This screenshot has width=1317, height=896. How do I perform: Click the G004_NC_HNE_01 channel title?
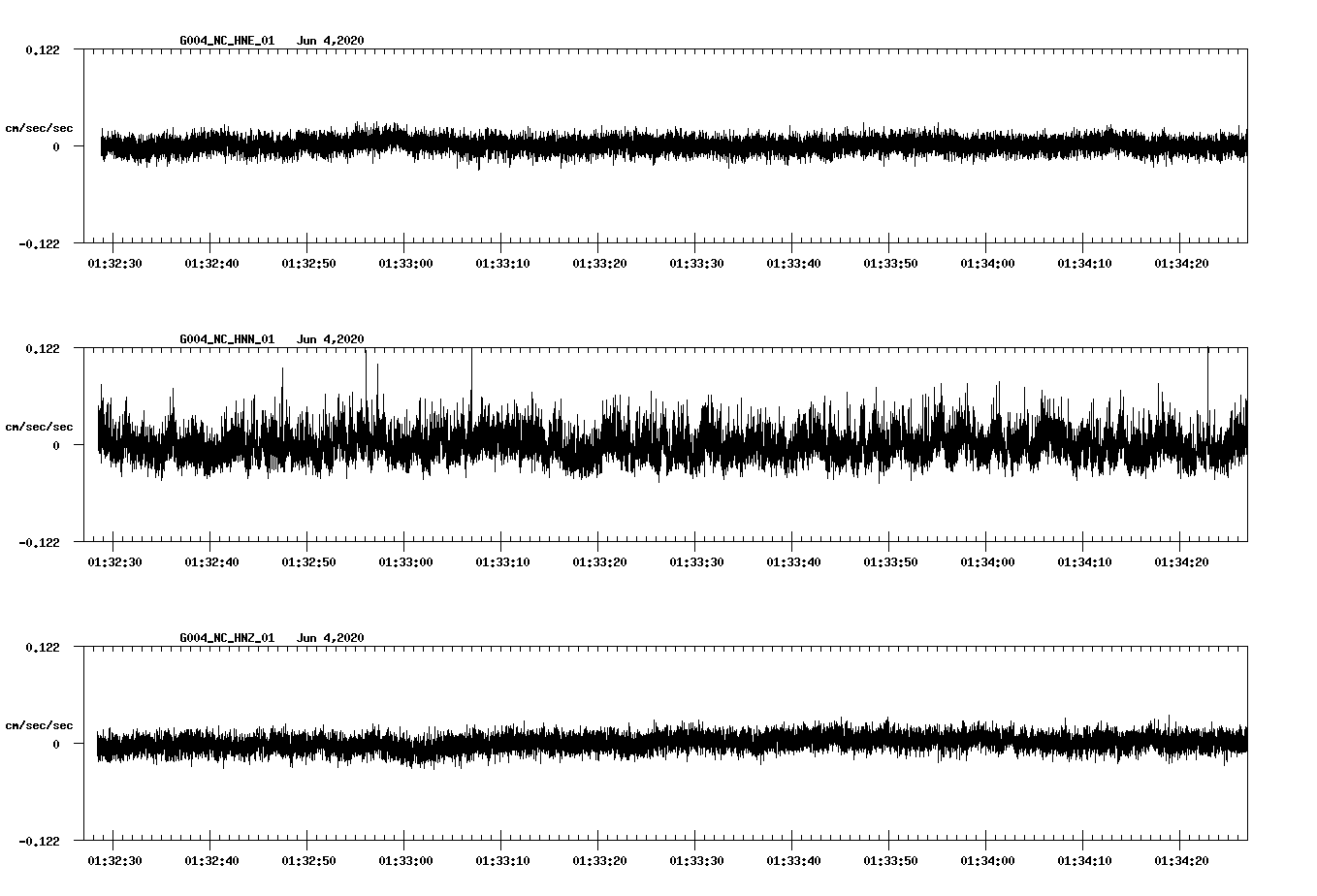click(x=227, y=41)
